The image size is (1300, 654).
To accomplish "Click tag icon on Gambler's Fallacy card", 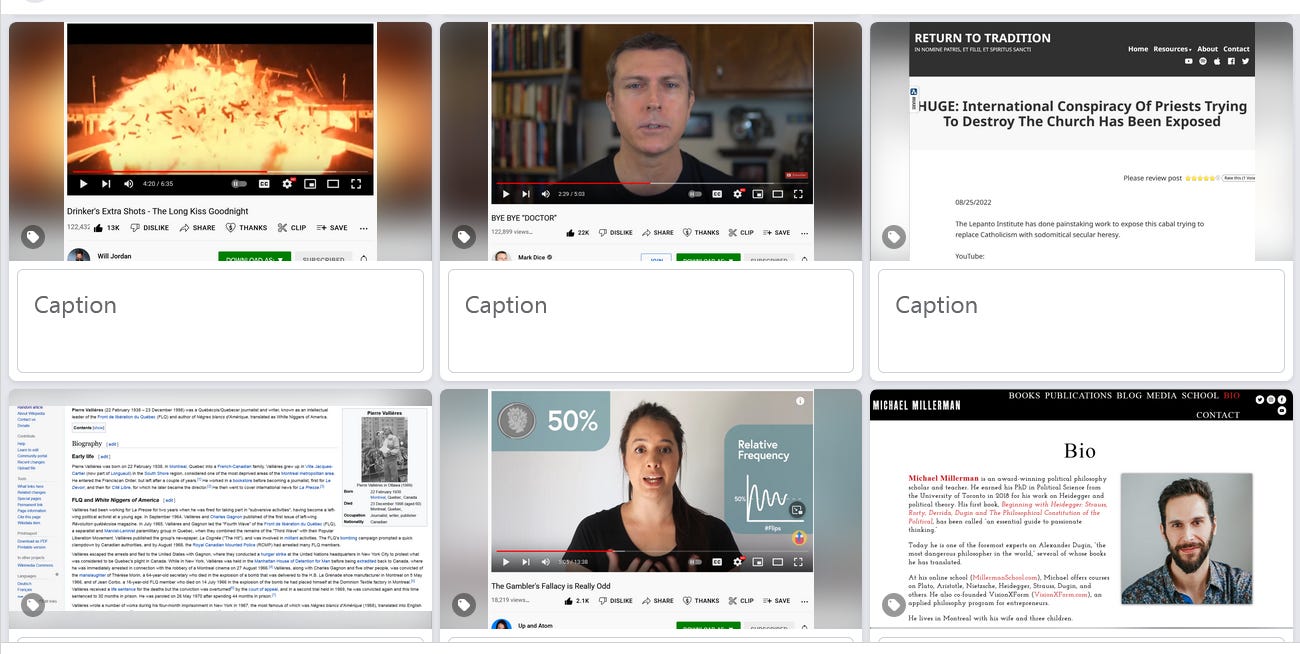I will click(x=464, y=605).
